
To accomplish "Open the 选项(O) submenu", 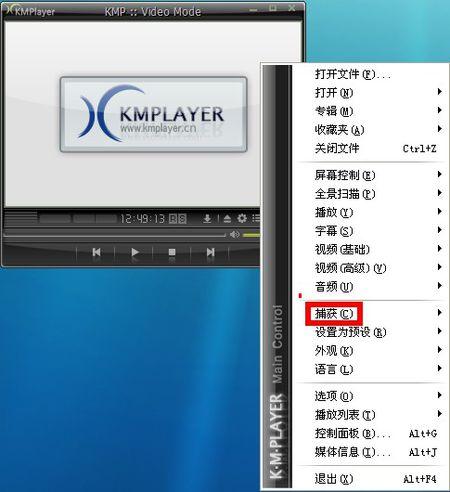I will pyautogui.click(x=371, y=396).
